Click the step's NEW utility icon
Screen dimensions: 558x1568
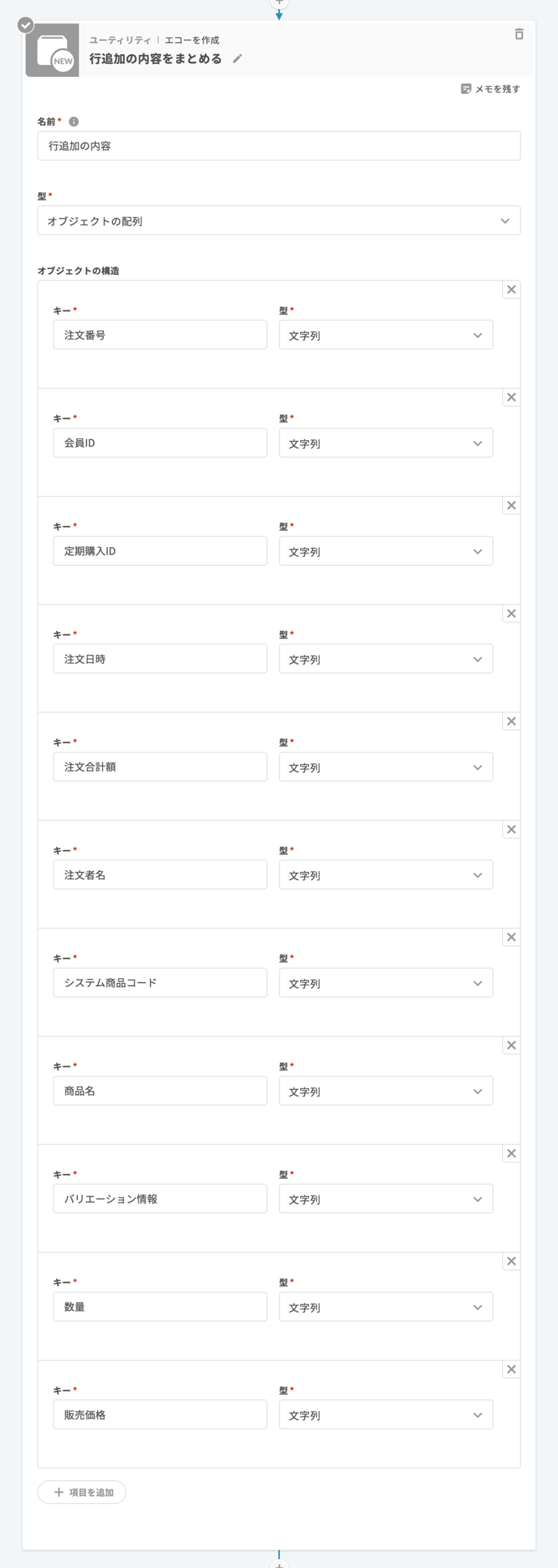(53, 51)
